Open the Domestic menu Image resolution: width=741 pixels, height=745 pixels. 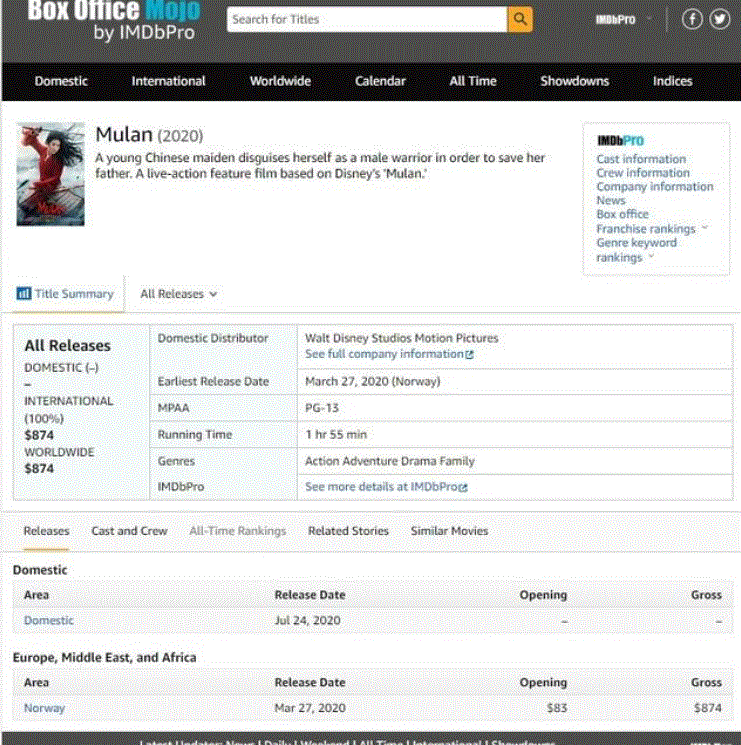coord(61,81)
